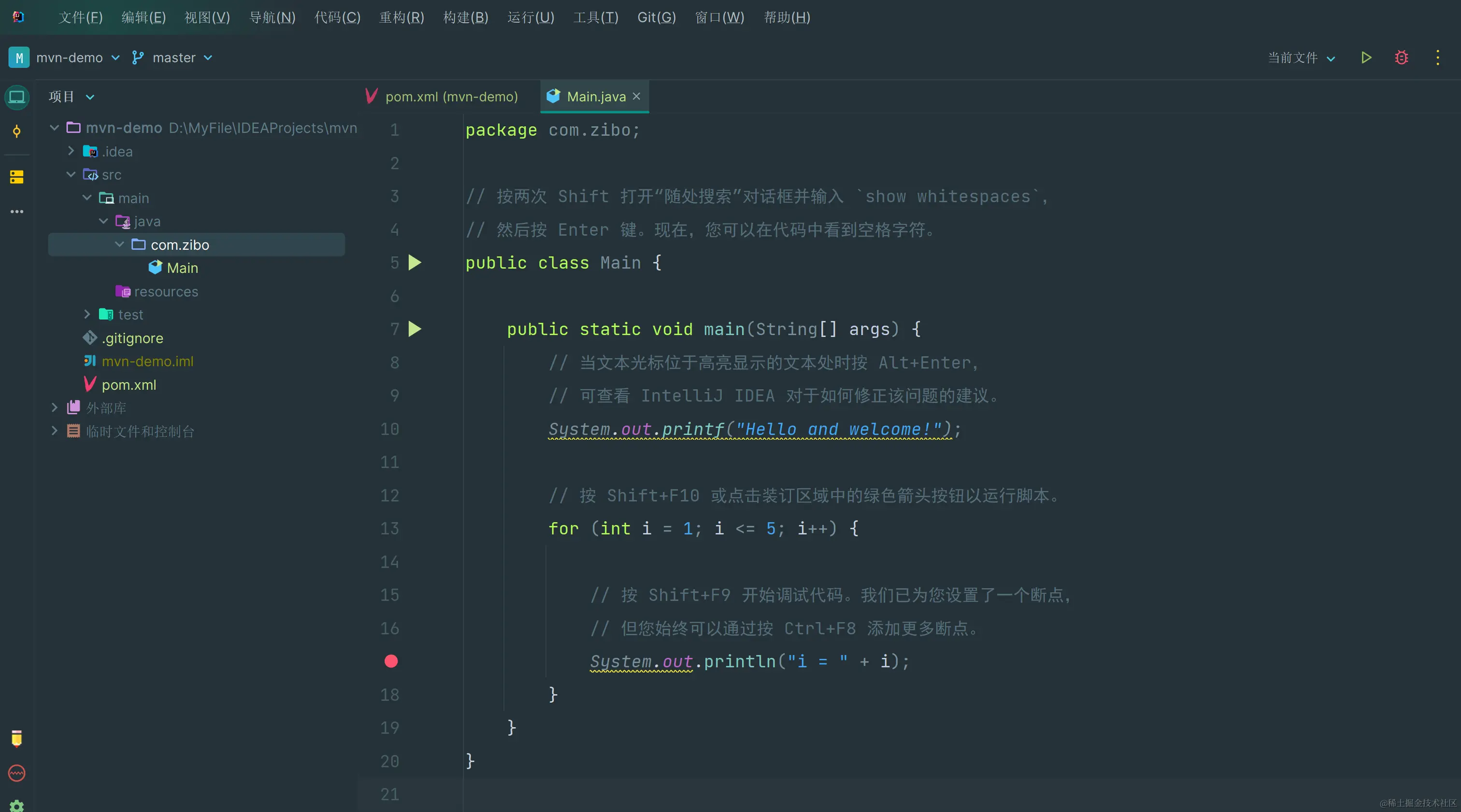Image resolution: width=1461 pixels, height=812 pixels.
Task: Switch to the pom.xml (mvn-demo) tab
Action: pos(451,97)
